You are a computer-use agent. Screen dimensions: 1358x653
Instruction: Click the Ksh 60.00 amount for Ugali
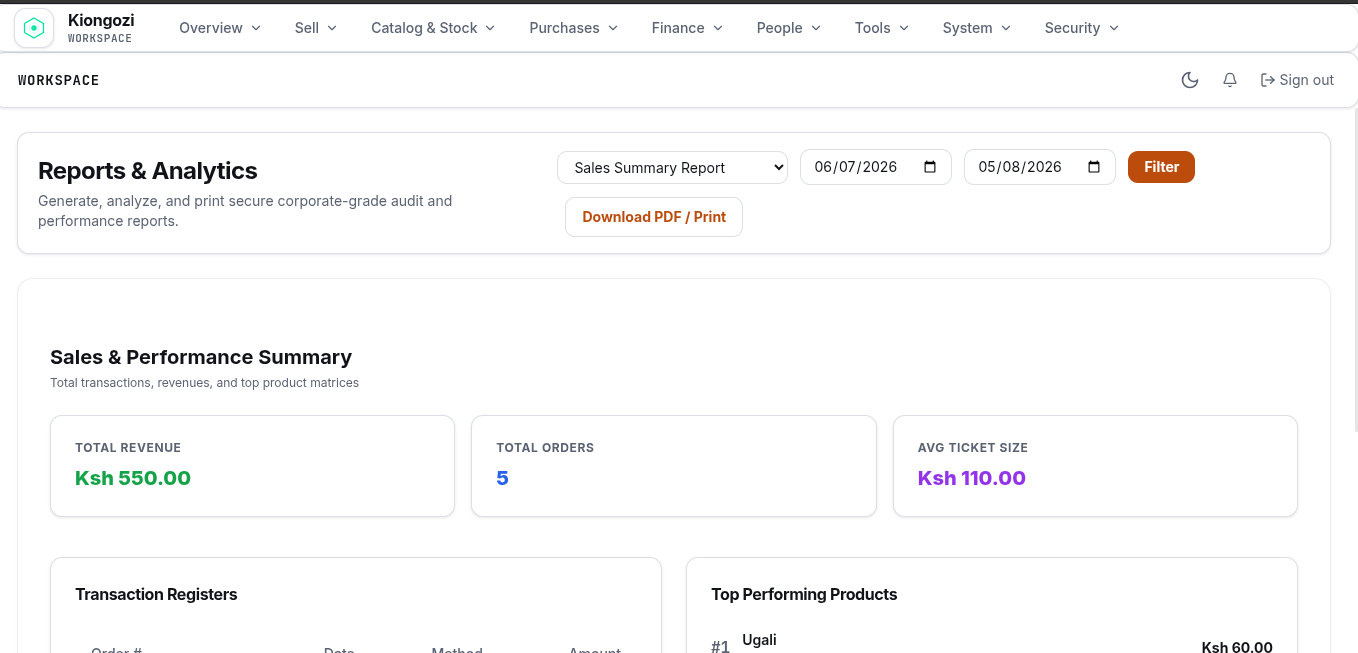[1237, 647]
